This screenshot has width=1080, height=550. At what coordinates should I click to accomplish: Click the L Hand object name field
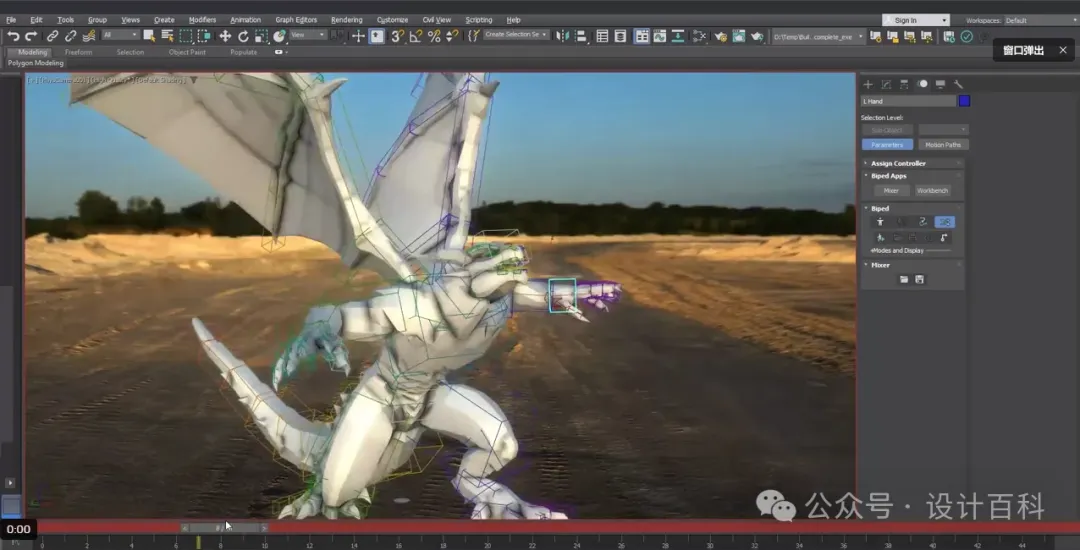[907, 101]
